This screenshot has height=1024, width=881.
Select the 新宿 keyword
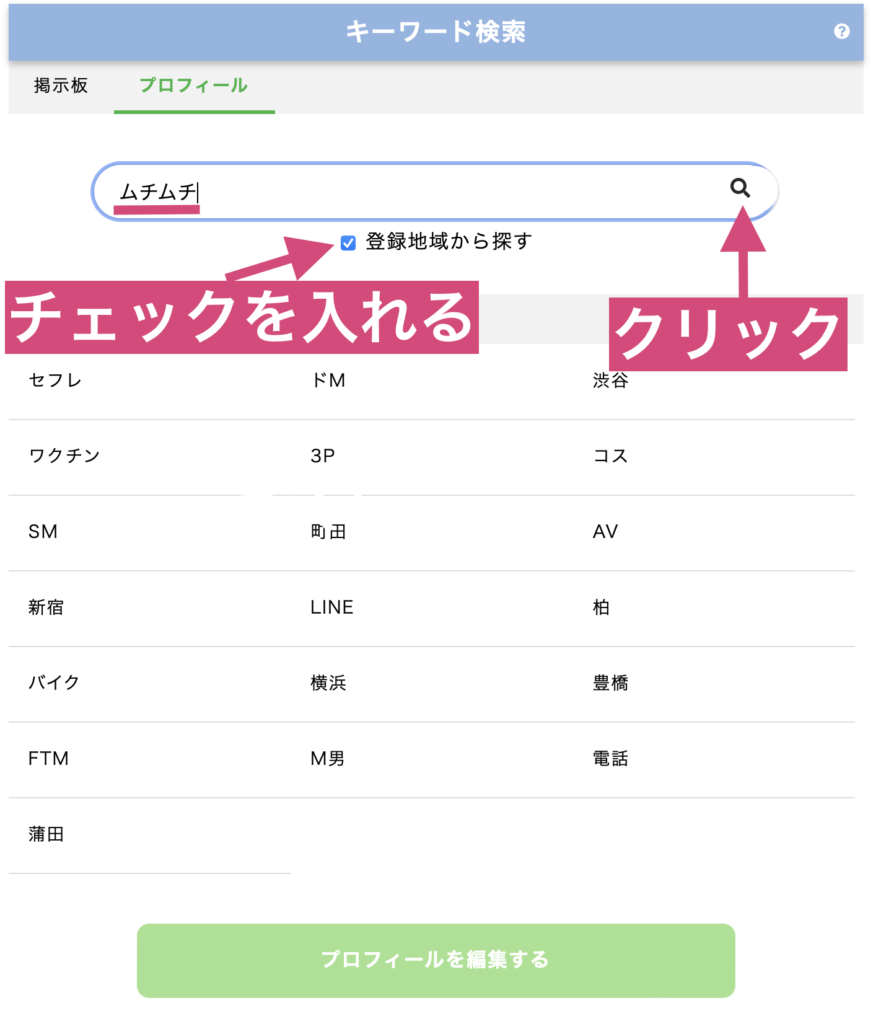pyautogui.click(x=47, y=607)
